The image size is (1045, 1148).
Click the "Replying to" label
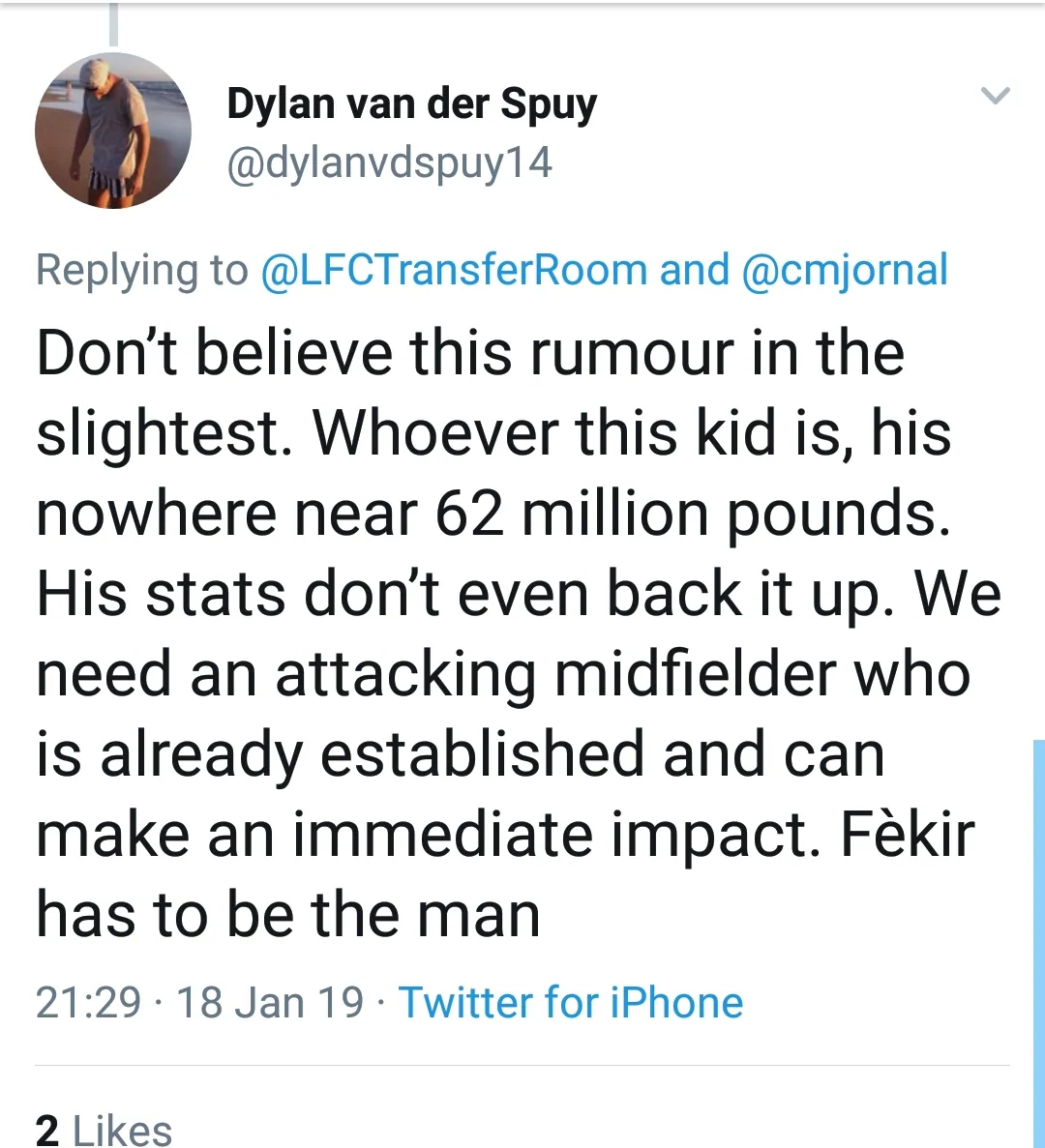141,270
